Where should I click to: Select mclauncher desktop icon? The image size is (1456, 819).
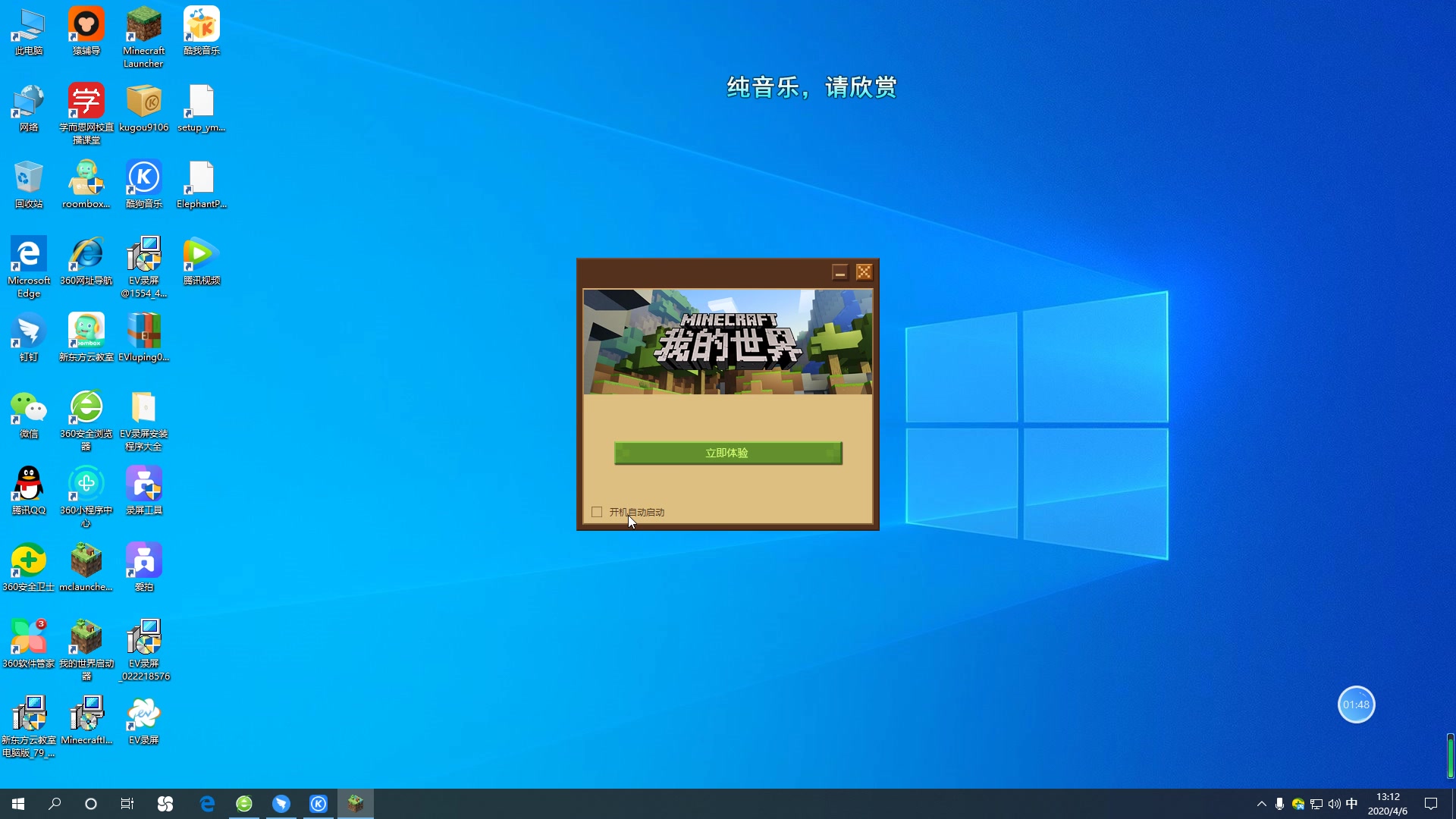click(86, 568)
